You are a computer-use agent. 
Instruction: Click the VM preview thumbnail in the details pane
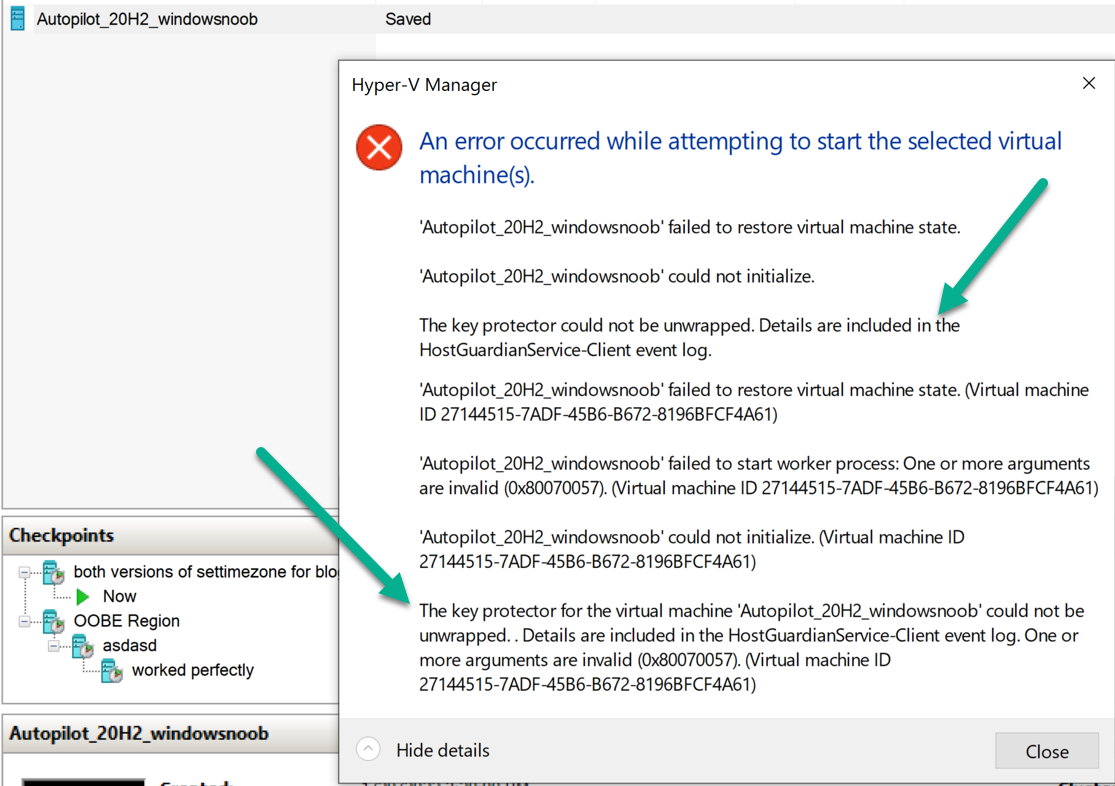83,782
